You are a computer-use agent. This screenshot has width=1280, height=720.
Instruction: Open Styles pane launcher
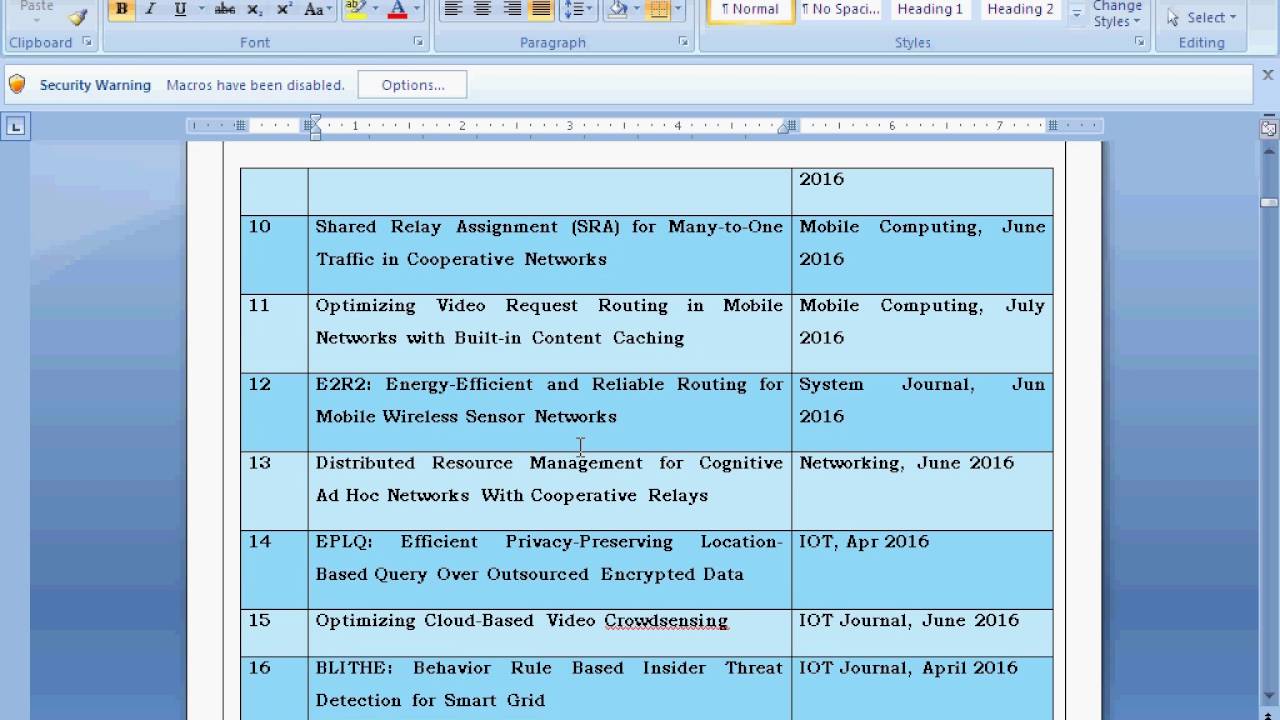pos(1139,42)
